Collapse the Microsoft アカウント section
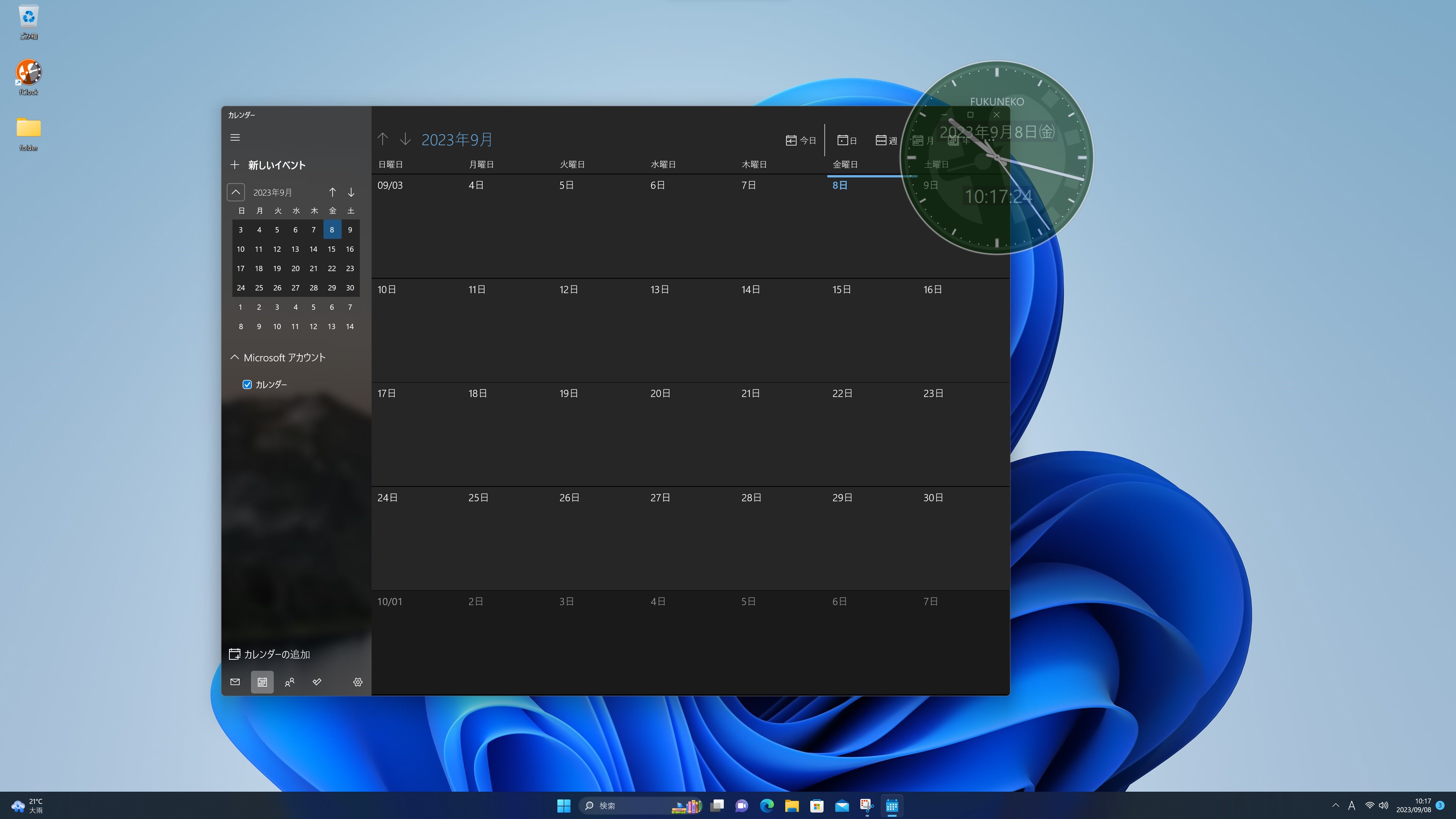 tap(235, 358)
